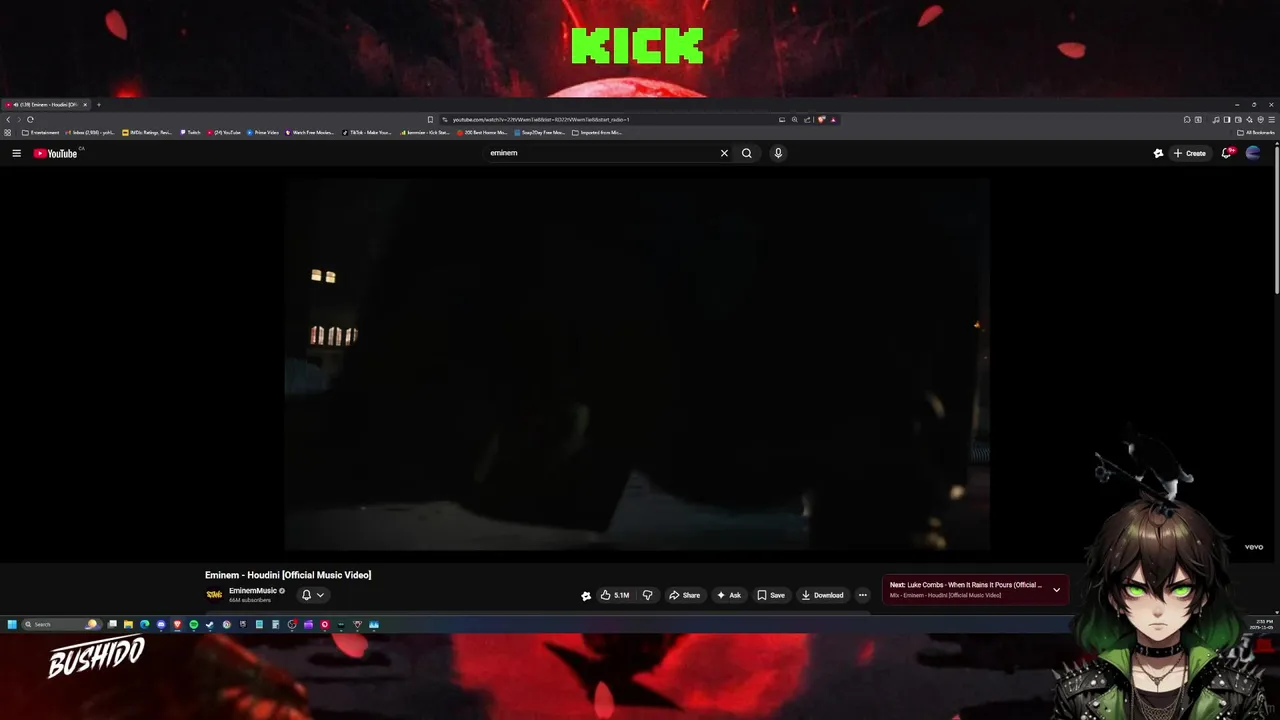This screenshot has width=1280, height=720.
Task: Open Brave Rewards triangle icon
Action: coord(833,119)
